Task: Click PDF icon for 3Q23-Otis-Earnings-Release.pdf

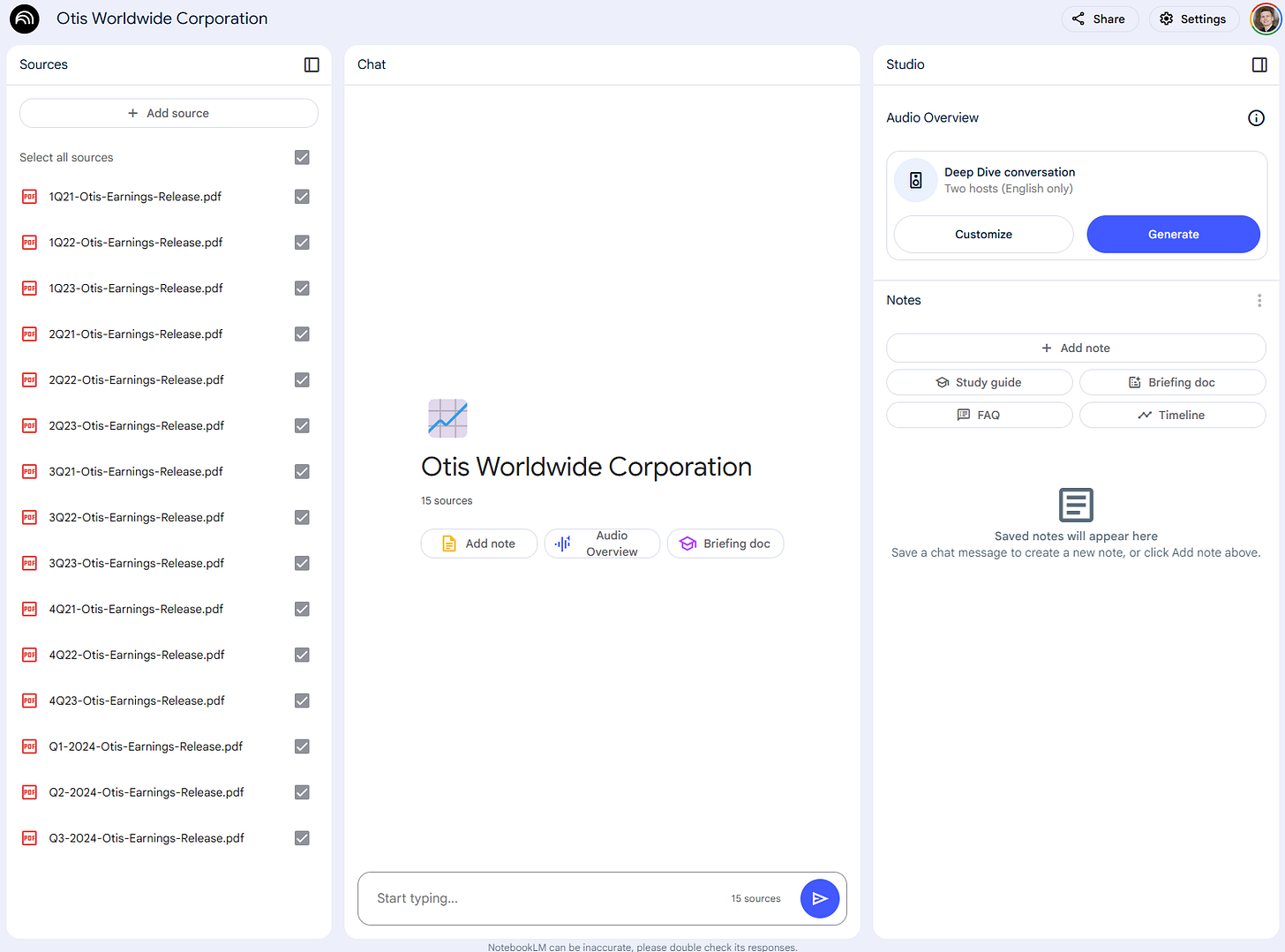Action: pos(29,564)
